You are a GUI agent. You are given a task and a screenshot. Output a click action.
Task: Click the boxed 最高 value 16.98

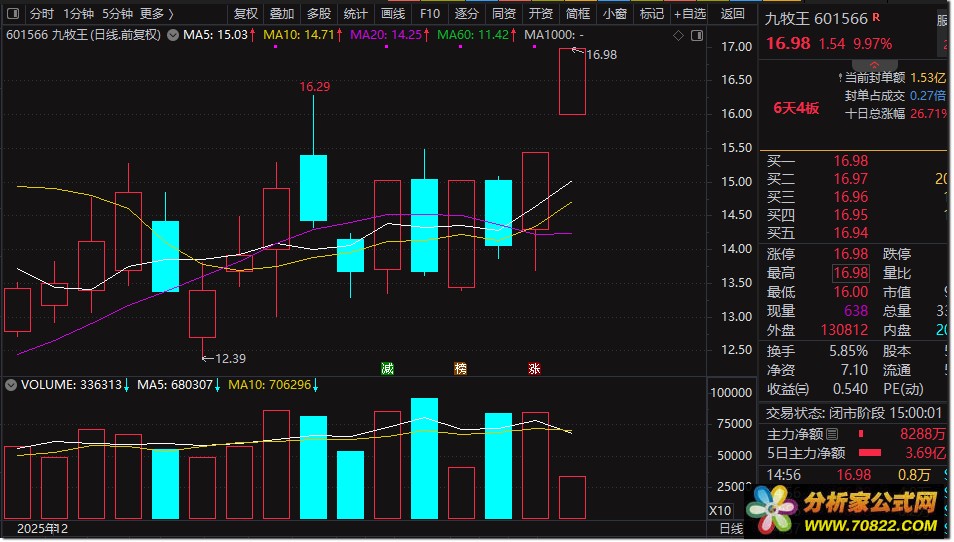coord(851,273)
